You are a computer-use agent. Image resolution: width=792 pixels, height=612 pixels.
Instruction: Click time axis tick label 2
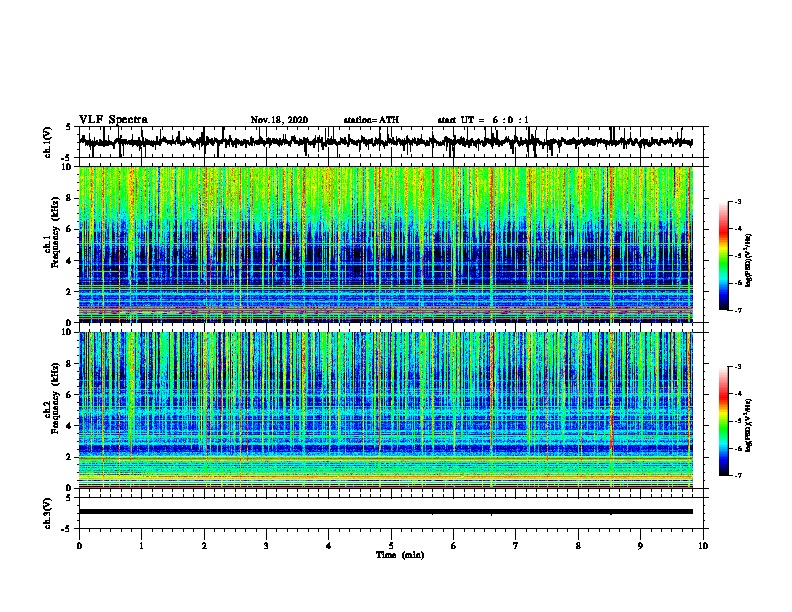point(204,546)
